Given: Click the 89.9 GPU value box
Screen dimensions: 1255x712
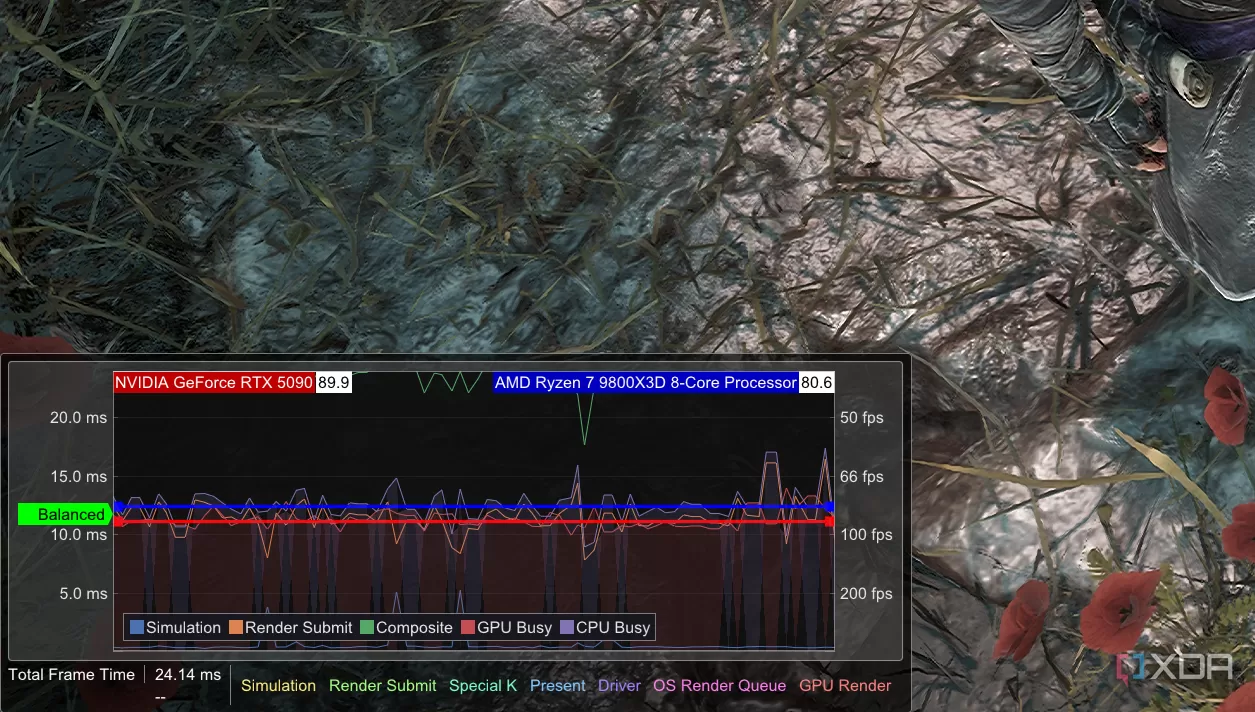Looking at the screenshot, I should (333, 382).
